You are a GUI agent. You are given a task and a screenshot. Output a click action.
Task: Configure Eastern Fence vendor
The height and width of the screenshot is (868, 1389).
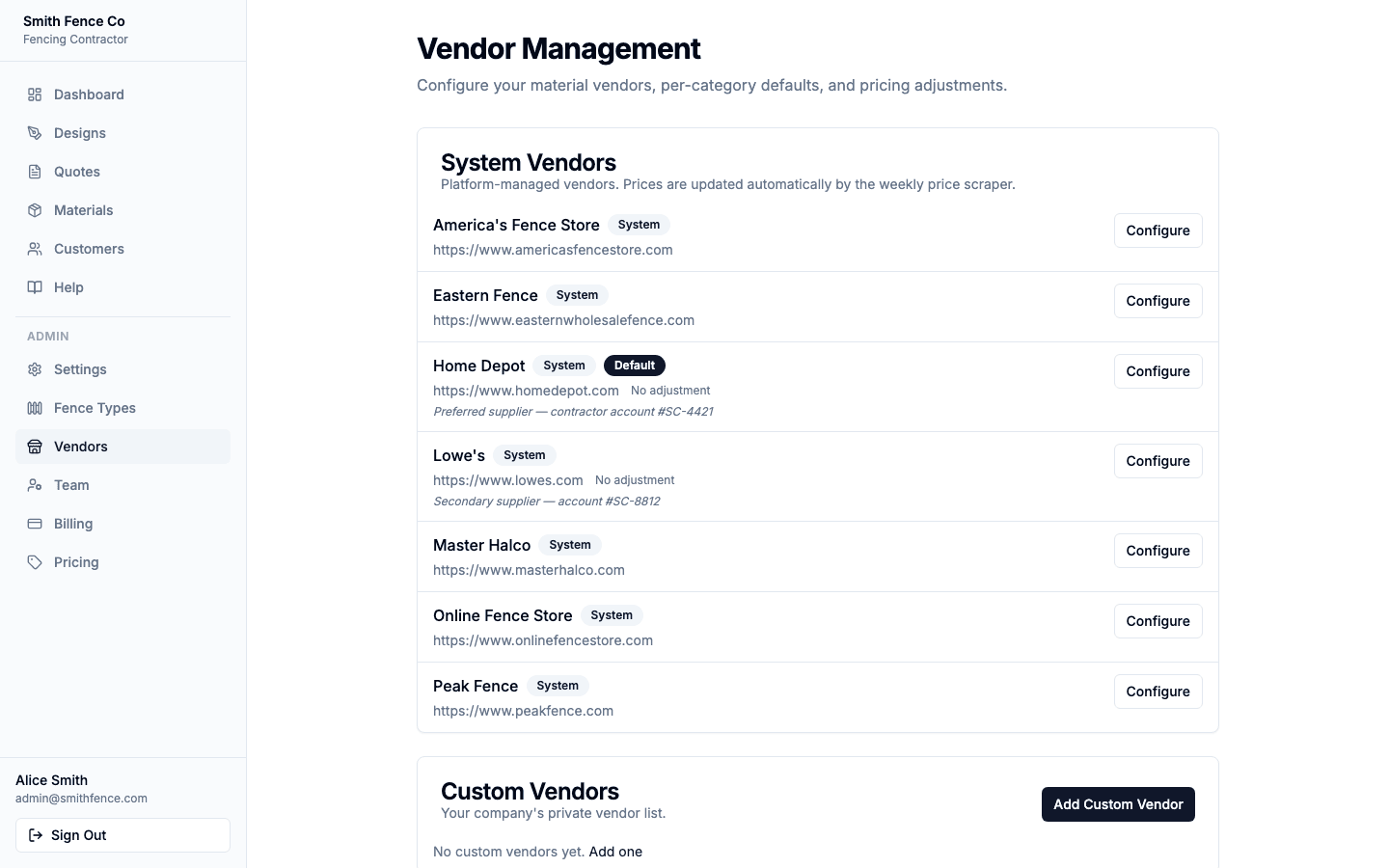[x=1157, y=301]
